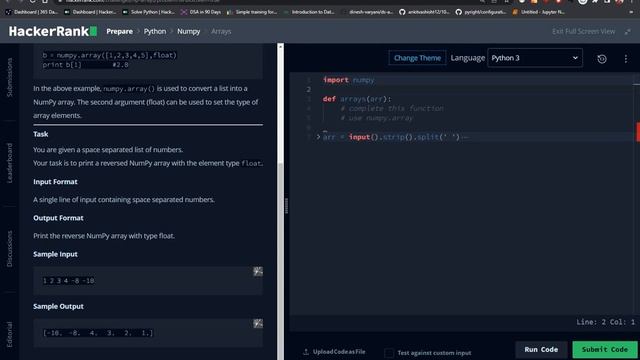Image resolution: width=640 pixels, height=360 pixels.
Task: Toggle Test against custom input checkbox
Action: pyautogui.click(x=389, y=353)
